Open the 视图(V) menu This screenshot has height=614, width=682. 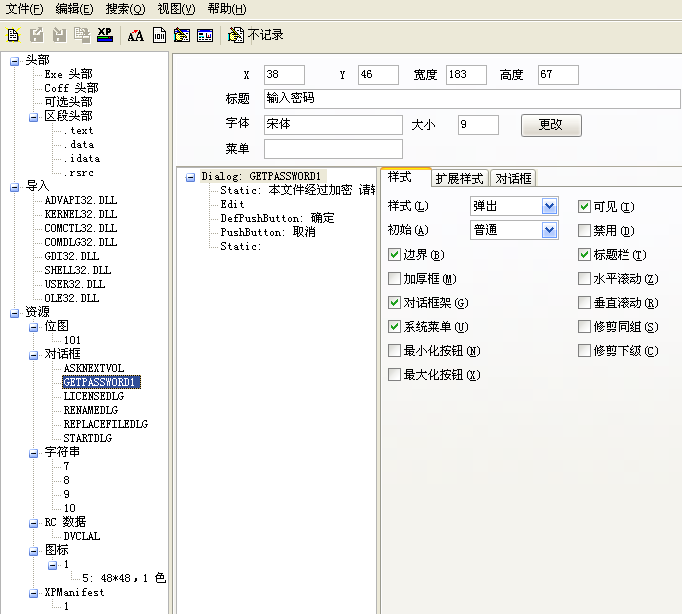[176, 9]
